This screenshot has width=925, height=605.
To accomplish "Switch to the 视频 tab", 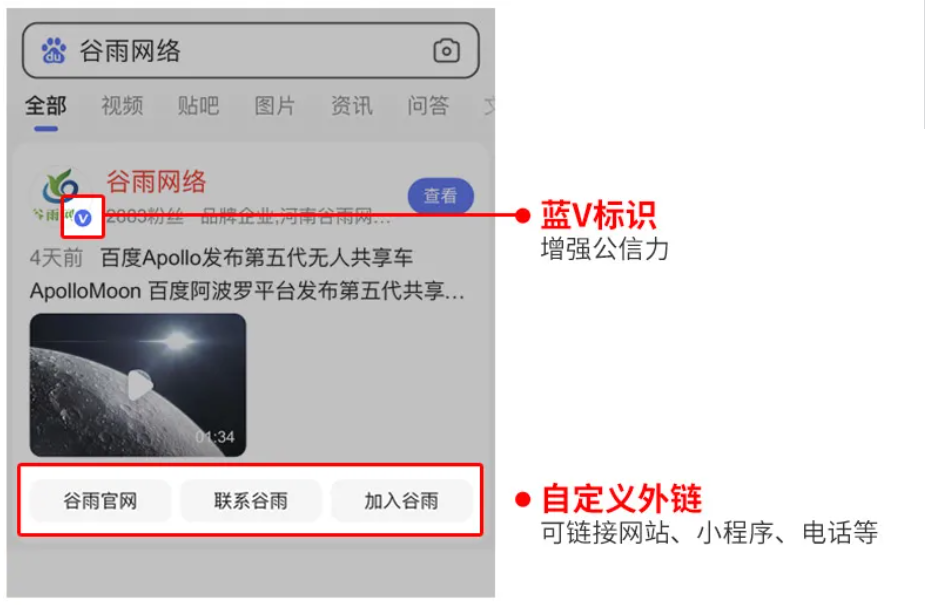I will (x=122, y=106).
